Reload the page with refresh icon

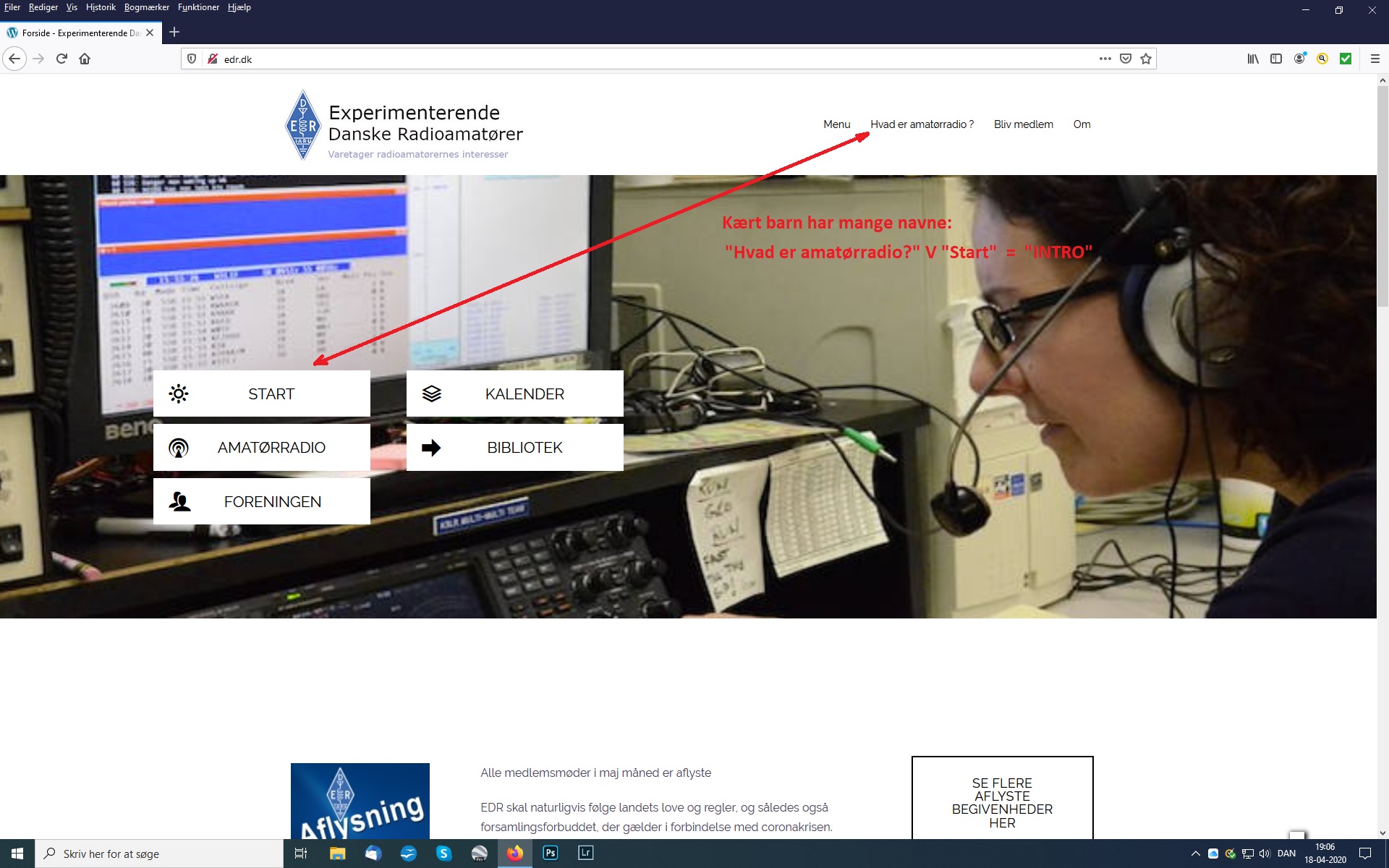[x=61, y=59]
